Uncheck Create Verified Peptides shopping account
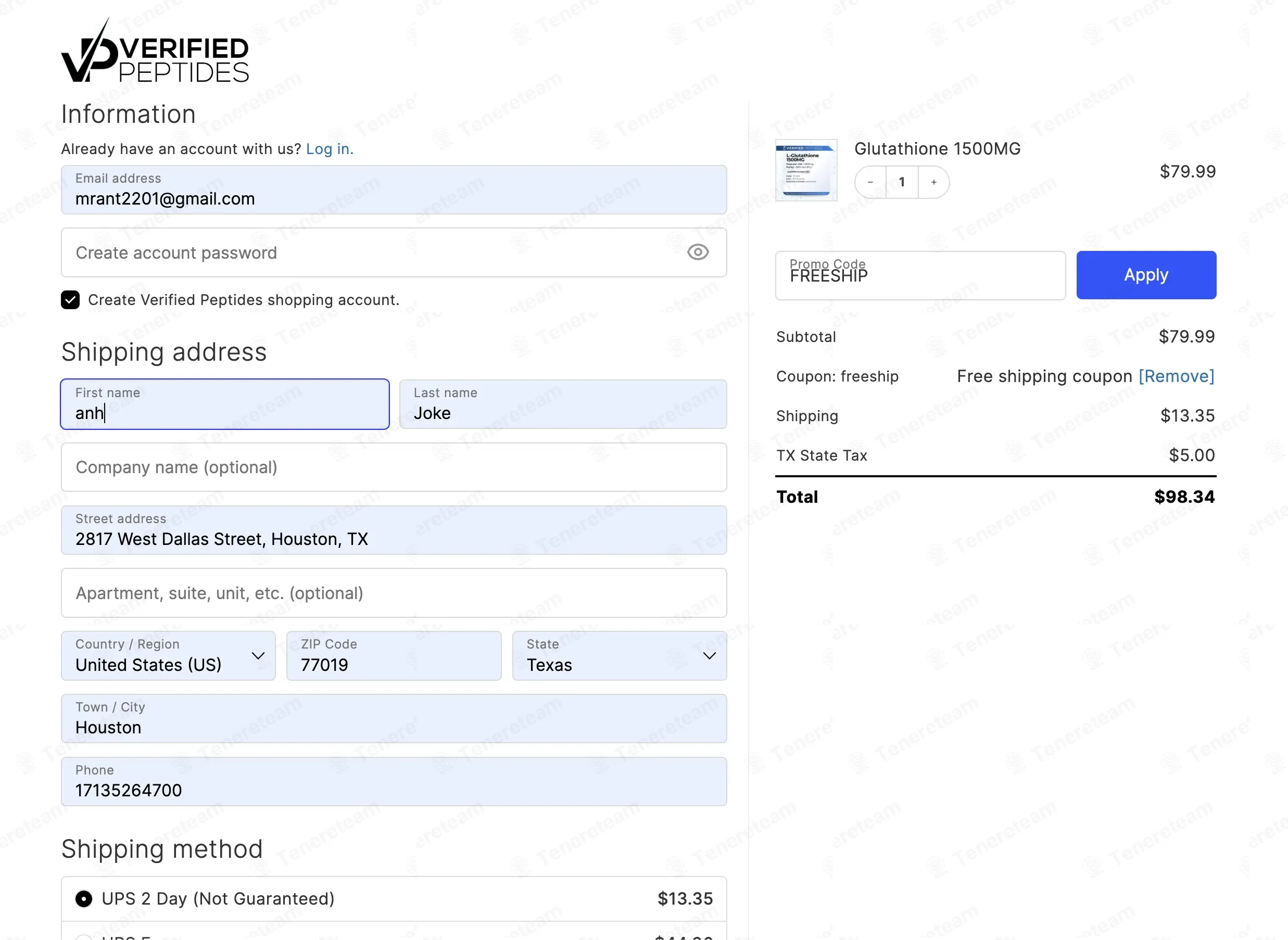Image resolution: width=1288 pixels, height=940 pixels. click(71, 300)
